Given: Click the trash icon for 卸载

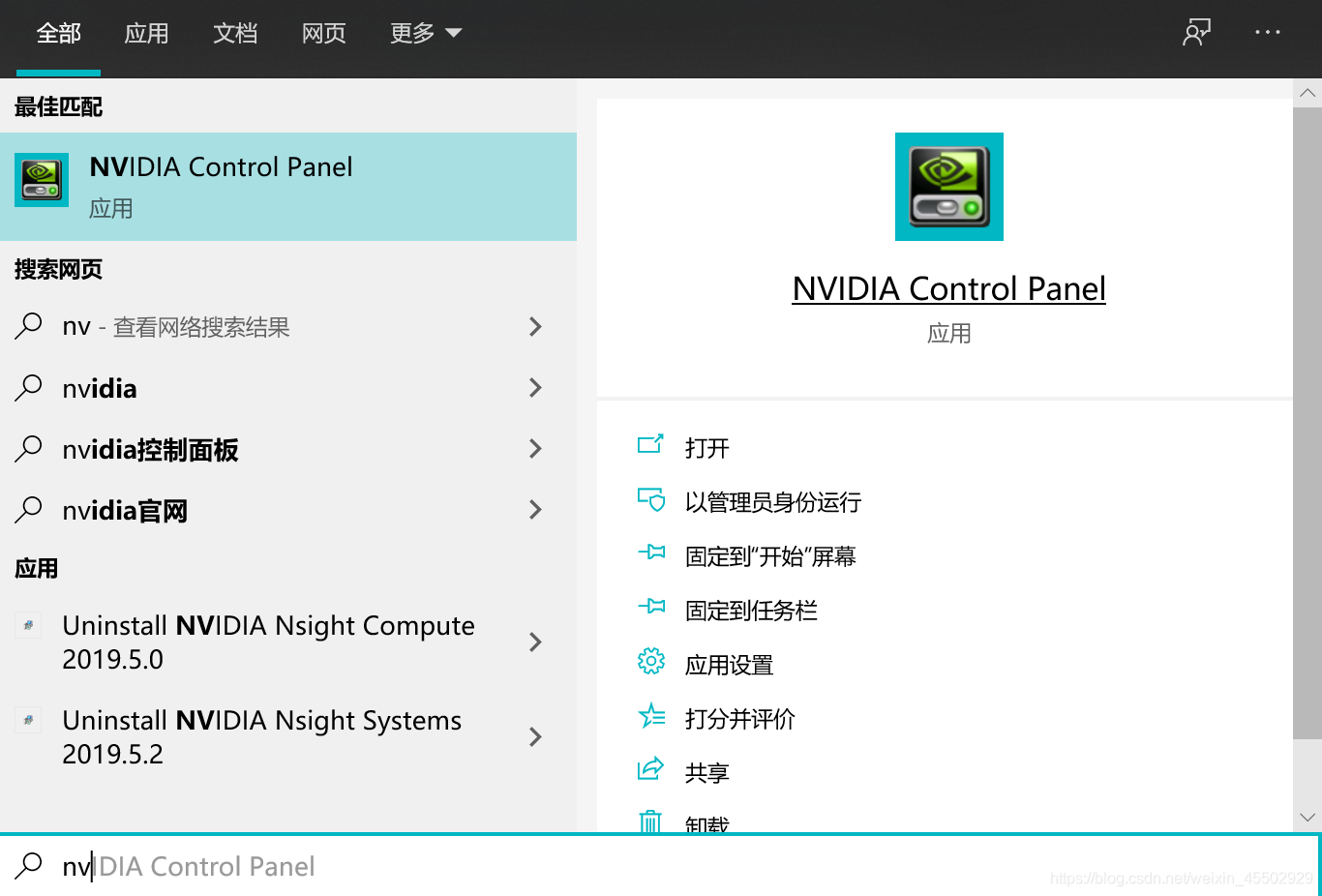Looking at the screenshot, I should pos(650,821).
